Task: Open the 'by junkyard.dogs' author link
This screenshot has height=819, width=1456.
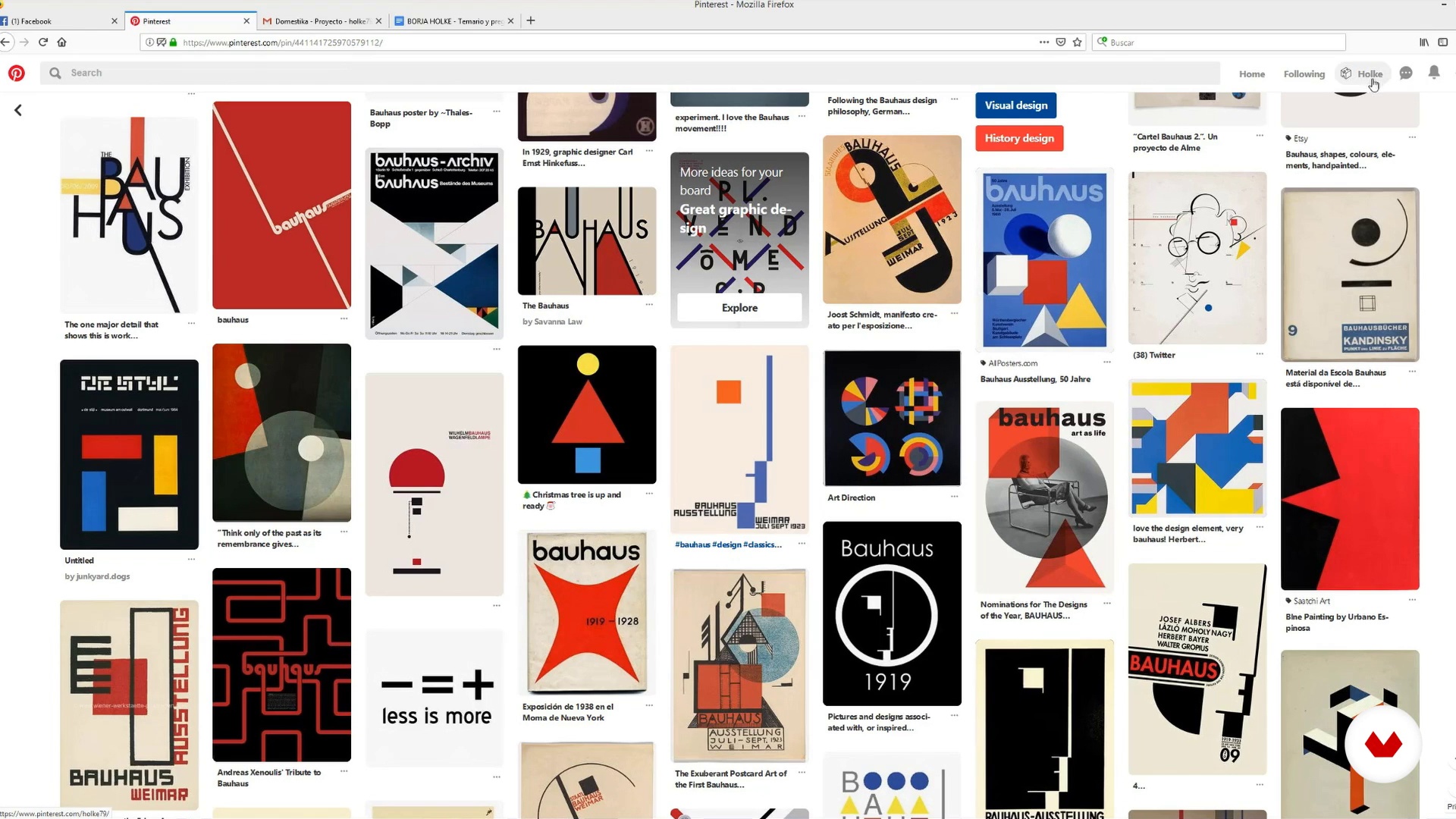Action: coord(97,576)
